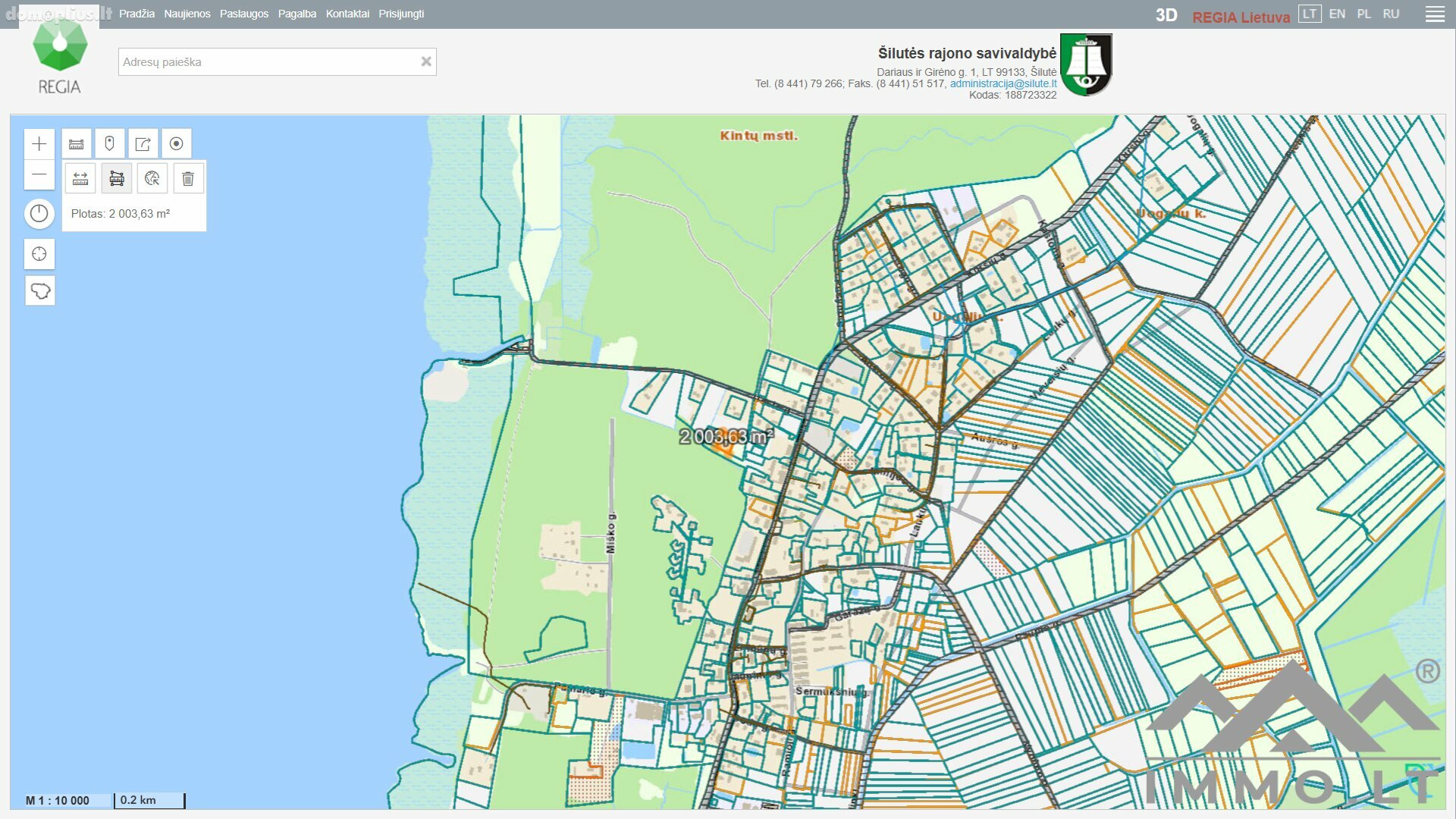
Task: Switch to 3D map view
Action: (x=1166, y=16)
